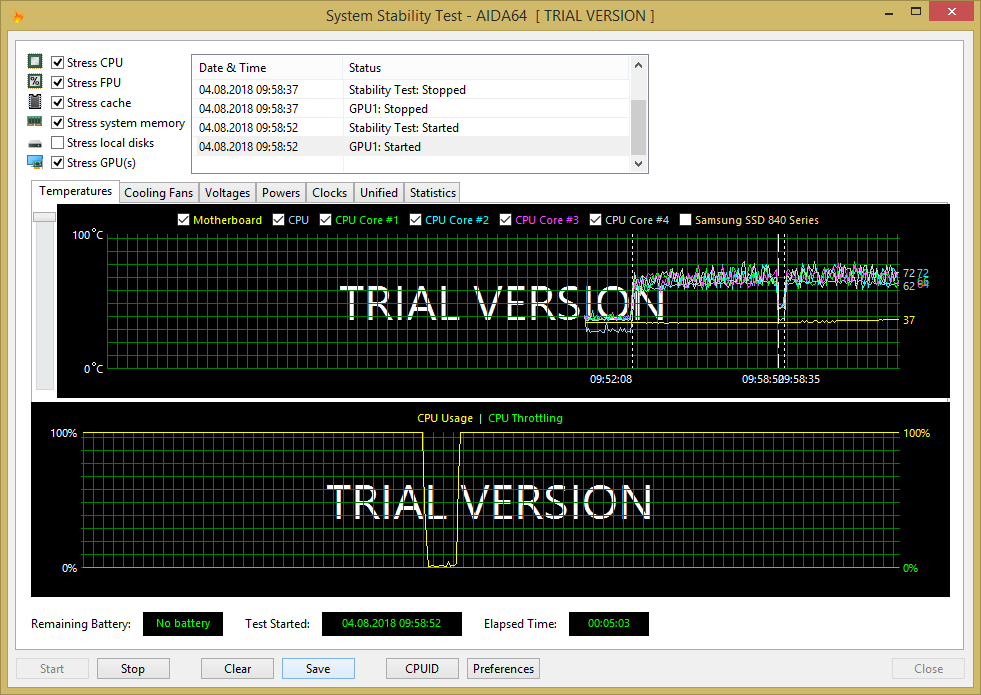This screenshot has width=981, height=695.
Task: Click the Clear button
Action: point(238,669)
